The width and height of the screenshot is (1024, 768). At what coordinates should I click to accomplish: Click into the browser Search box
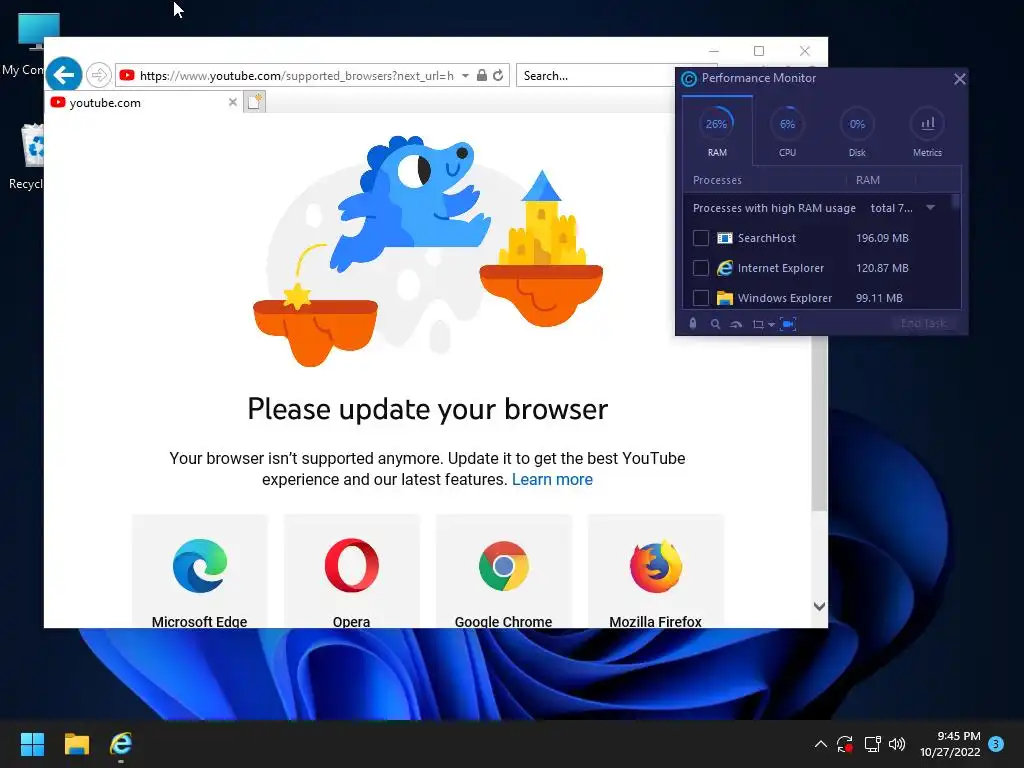point(594,76)
